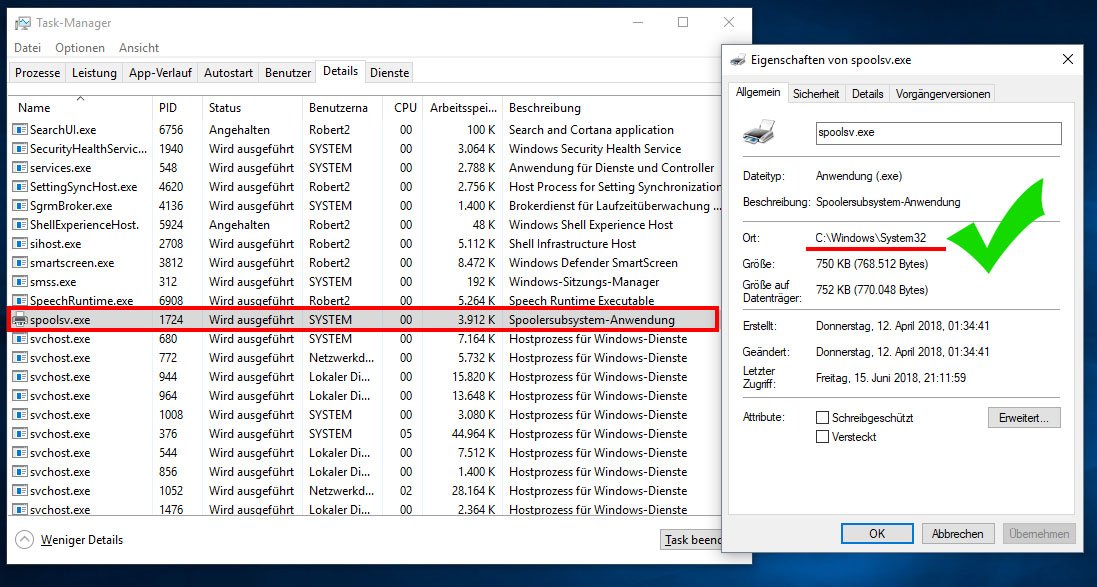Viewport: 1097px width, 587px height.
Task: Click the ShellExperienceHost process icon
Action: pyautogui.click(x=18, y=224)
